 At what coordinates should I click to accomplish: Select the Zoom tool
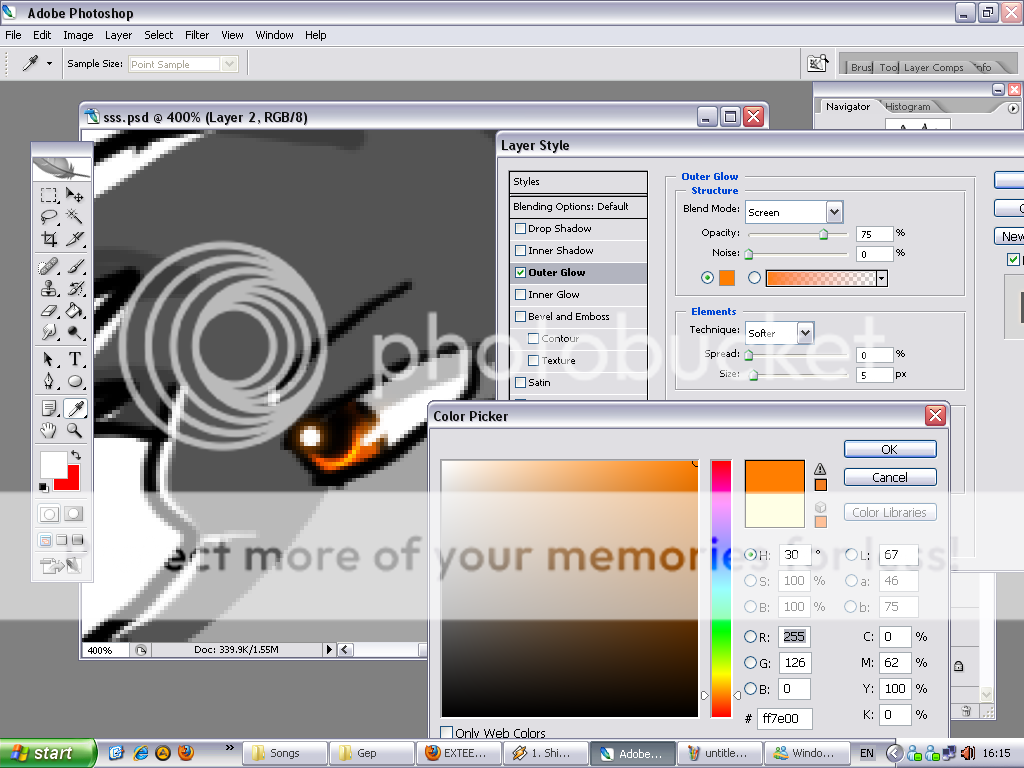click(74, 431)
